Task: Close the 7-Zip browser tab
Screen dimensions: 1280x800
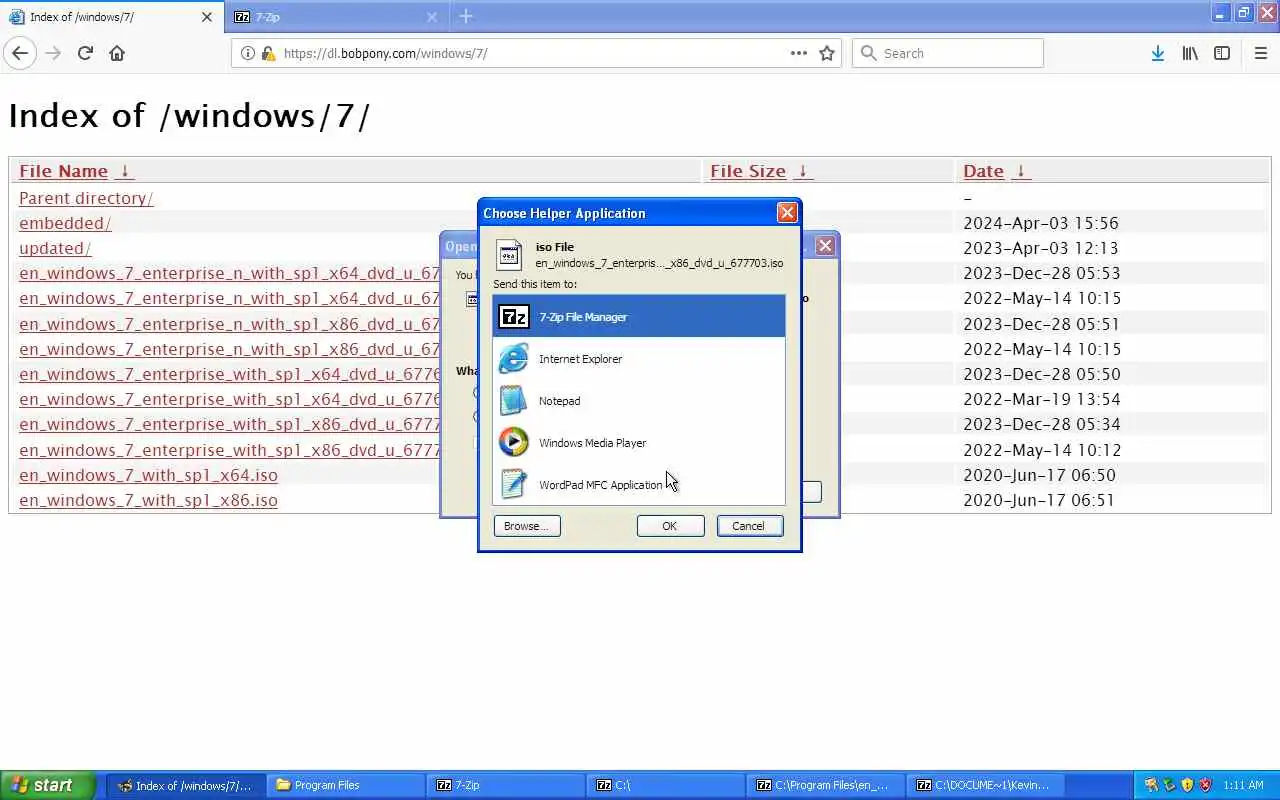Action: coord(432,17)
